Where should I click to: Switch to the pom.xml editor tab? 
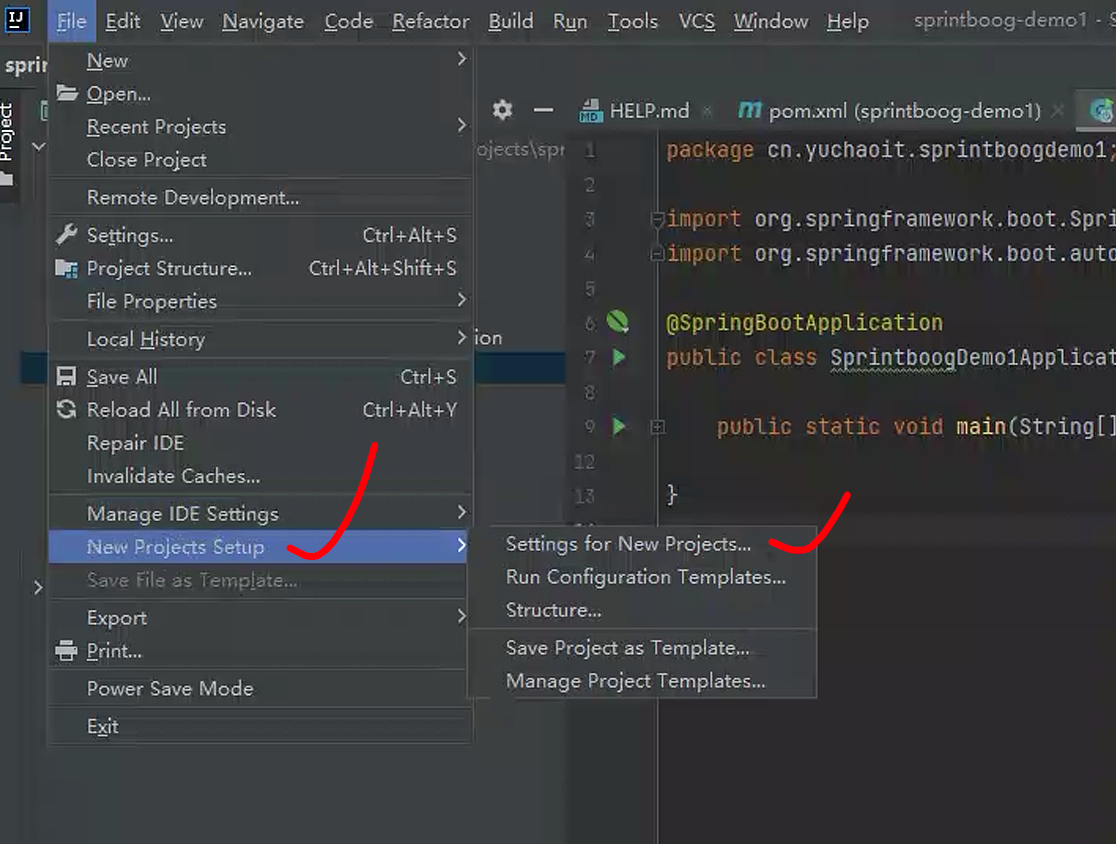pyautogui.click(x=890, y=111)
